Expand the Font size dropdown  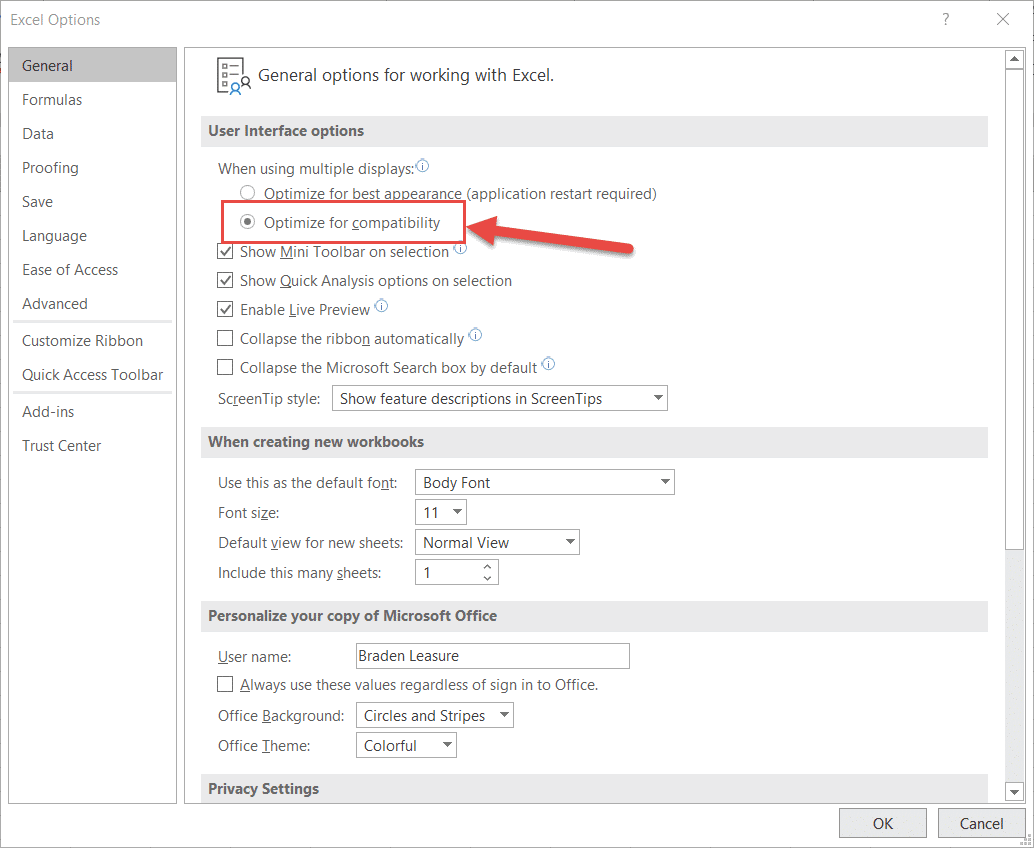pos(441,512)
